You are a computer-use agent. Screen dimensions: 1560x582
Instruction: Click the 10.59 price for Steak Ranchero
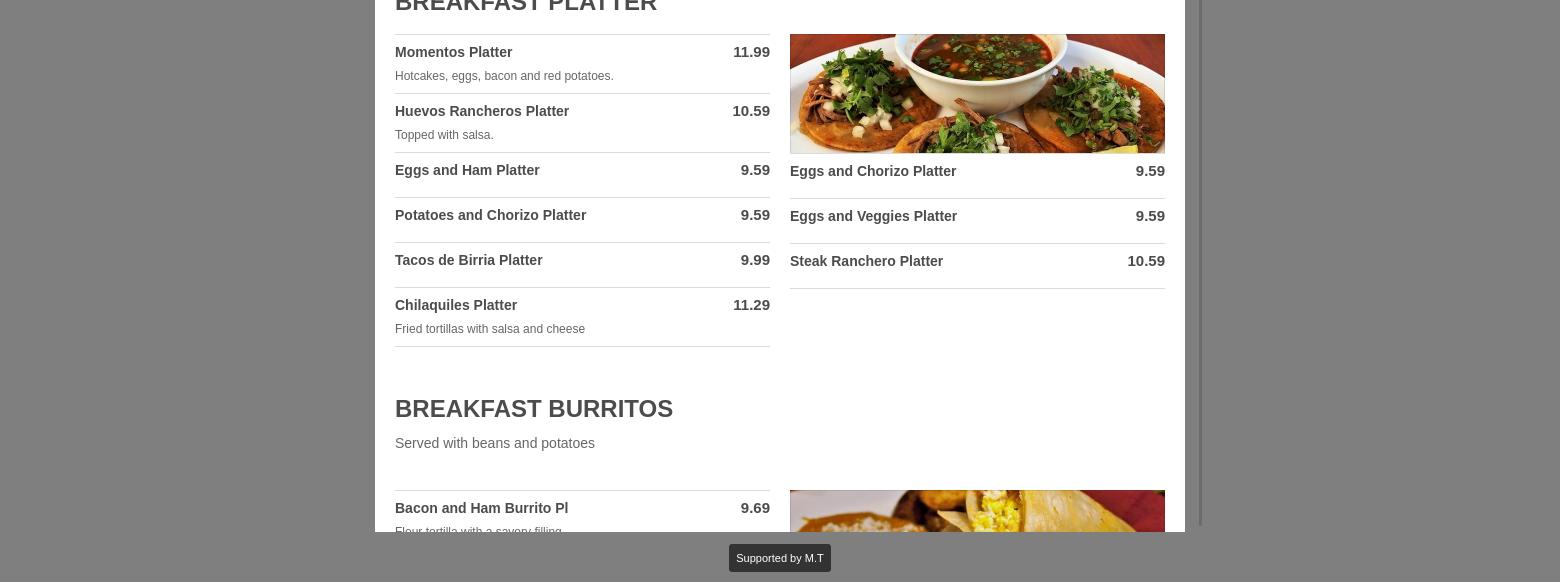(1146, 261)
